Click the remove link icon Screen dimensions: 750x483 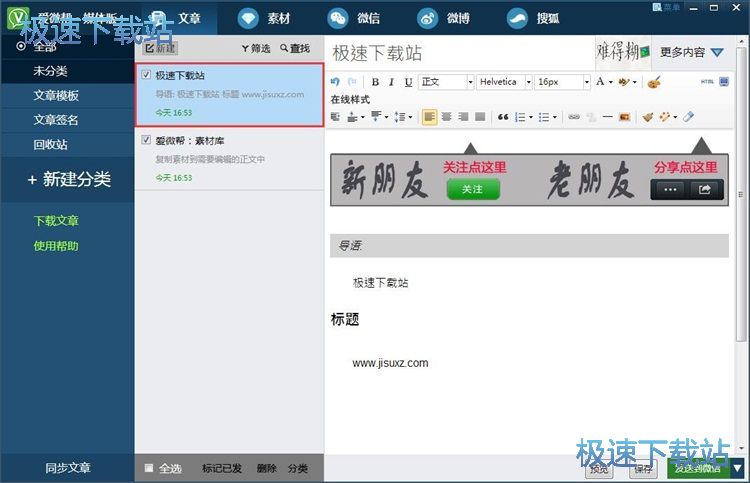(591, 117)
